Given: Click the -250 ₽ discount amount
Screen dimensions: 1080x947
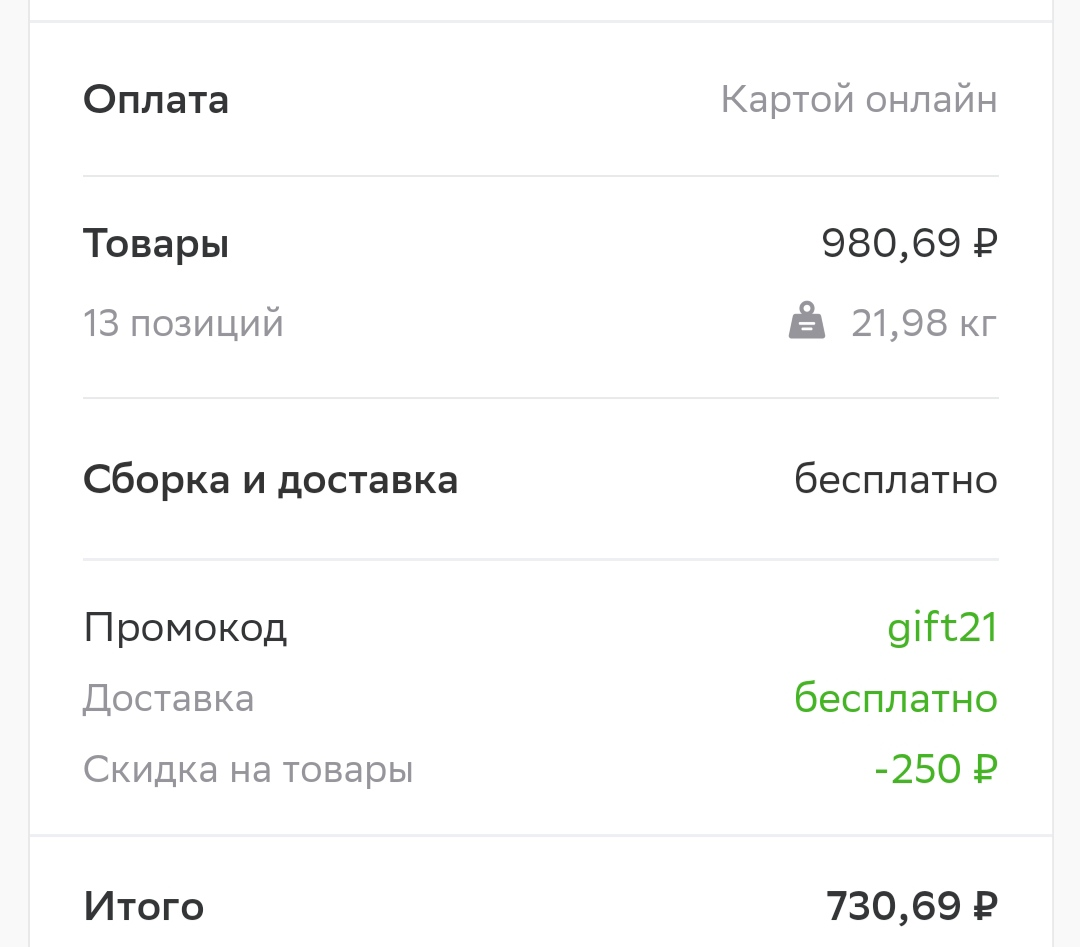Looking at the screenshot, I should (935, 769).
